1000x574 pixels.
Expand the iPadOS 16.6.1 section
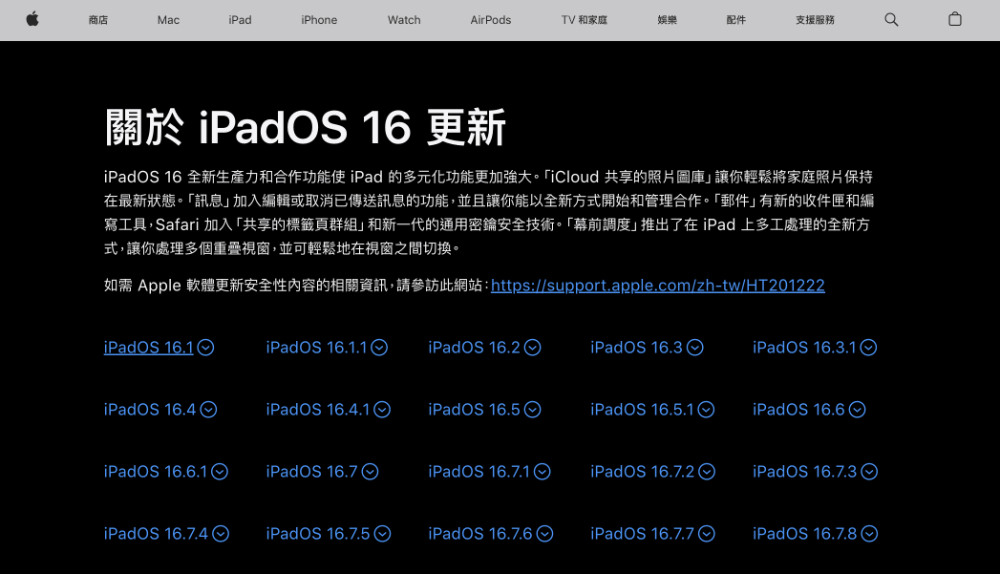[166, 471]
